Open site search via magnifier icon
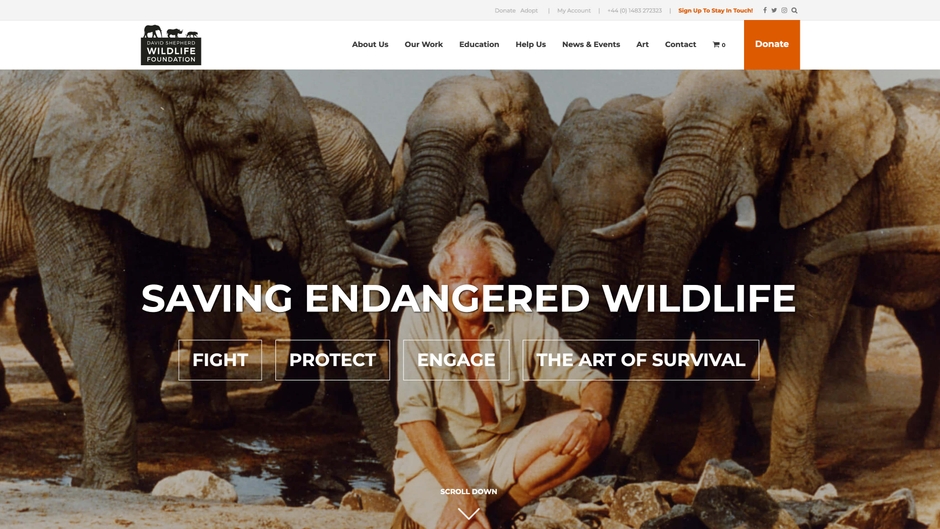The image size is (940, 529). tap(794, 10)
